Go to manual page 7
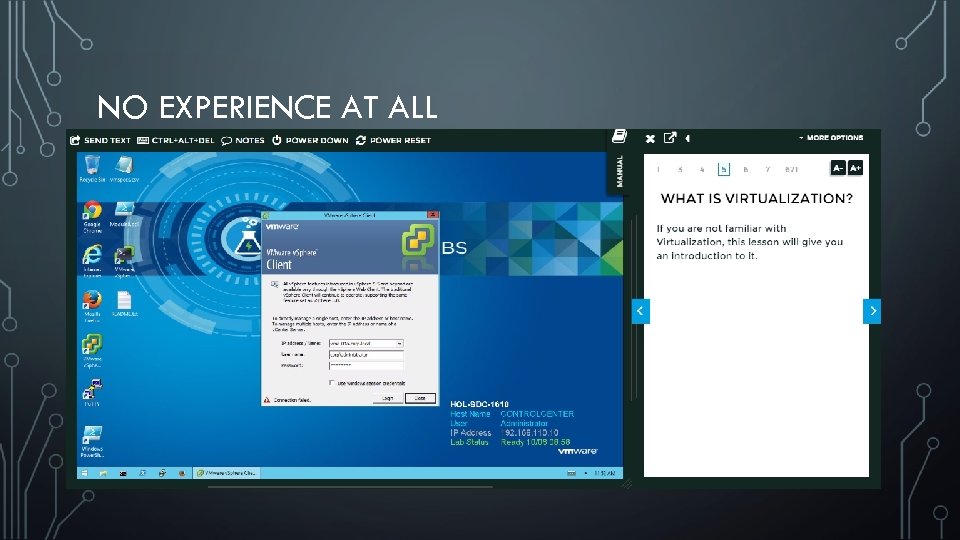 [x=767, y=170]
